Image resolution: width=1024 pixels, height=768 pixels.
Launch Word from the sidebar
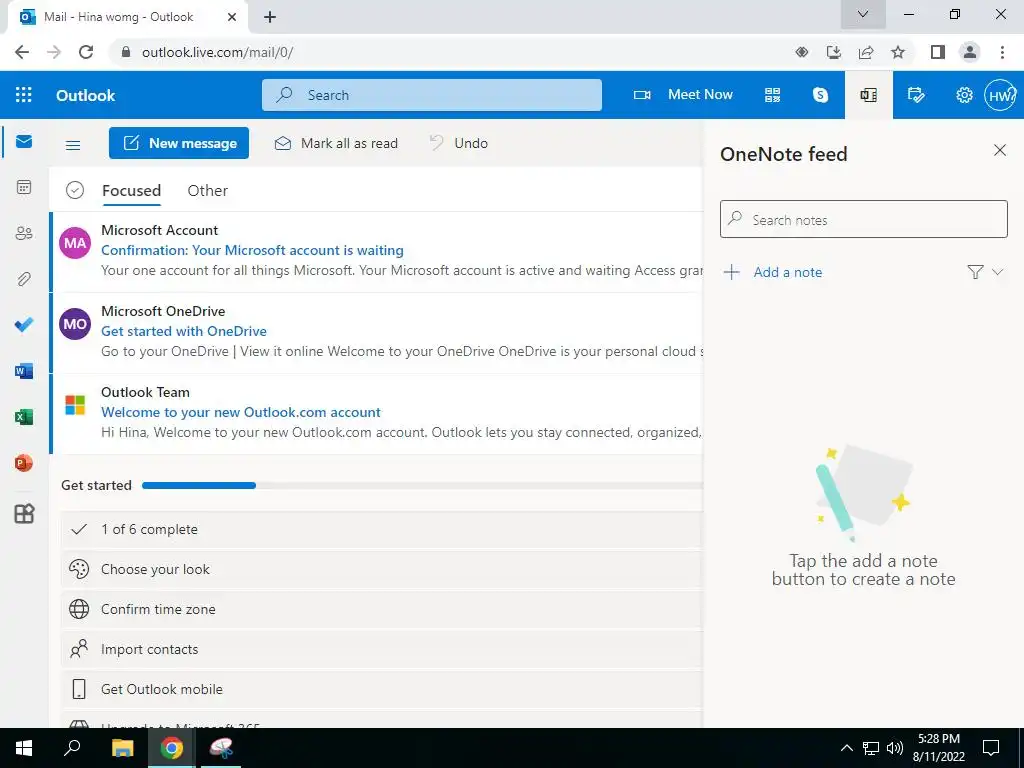pyautogui.click(x=24, y=371)
